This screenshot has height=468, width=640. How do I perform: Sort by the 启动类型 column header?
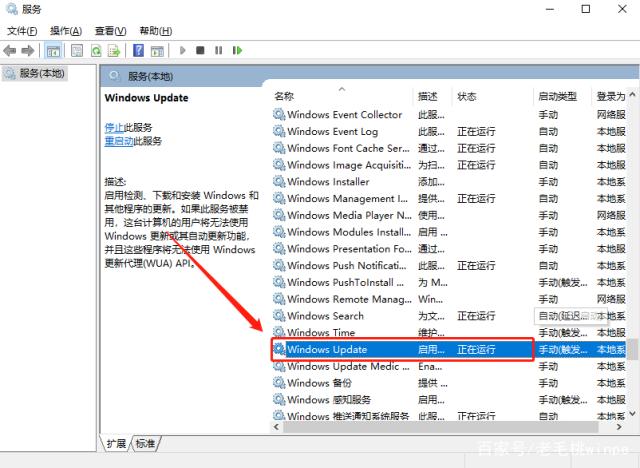point(557,96)
